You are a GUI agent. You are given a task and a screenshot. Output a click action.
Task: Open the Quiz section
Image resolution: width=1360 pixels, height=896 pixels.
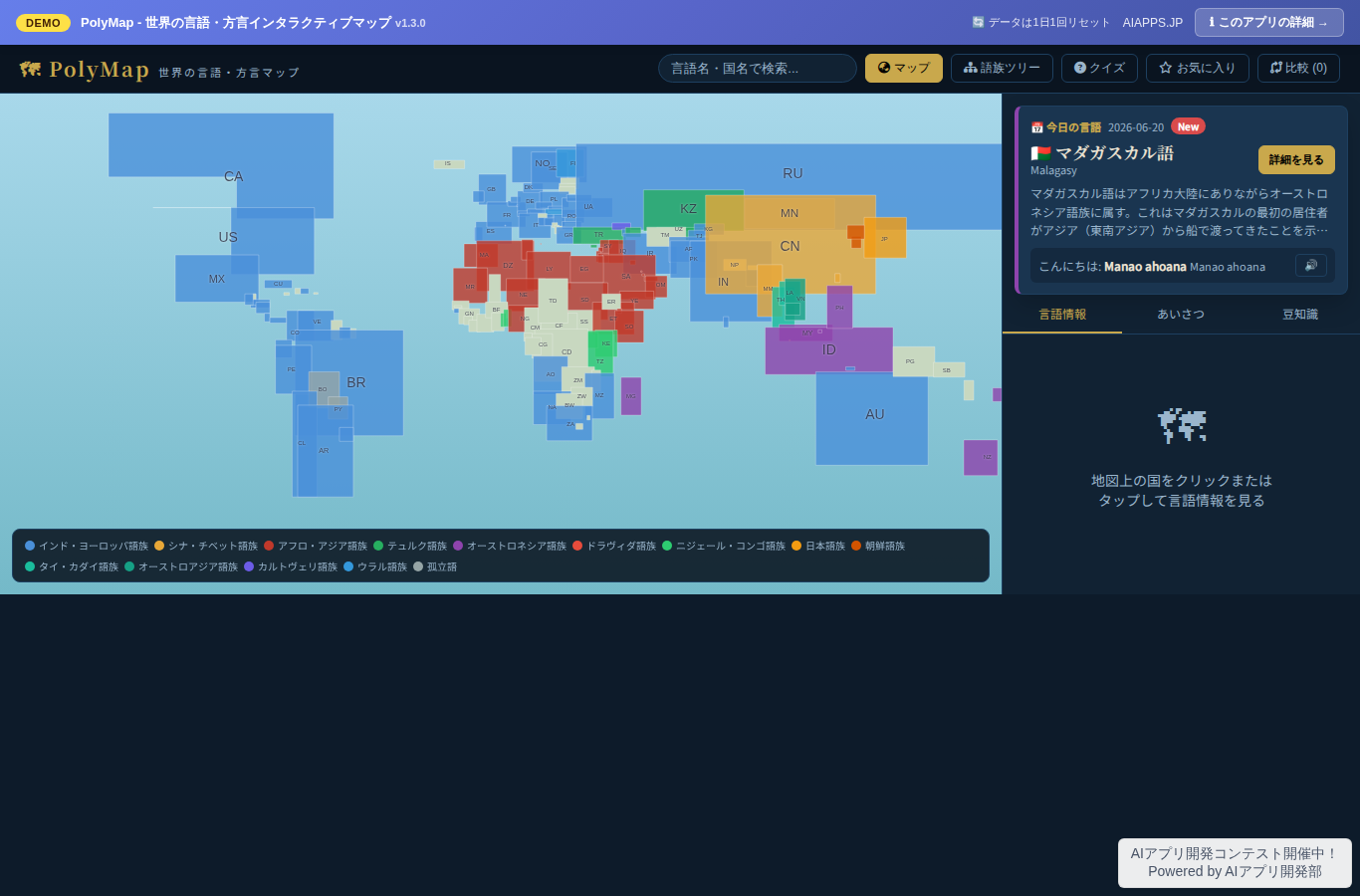[1099, 68]
